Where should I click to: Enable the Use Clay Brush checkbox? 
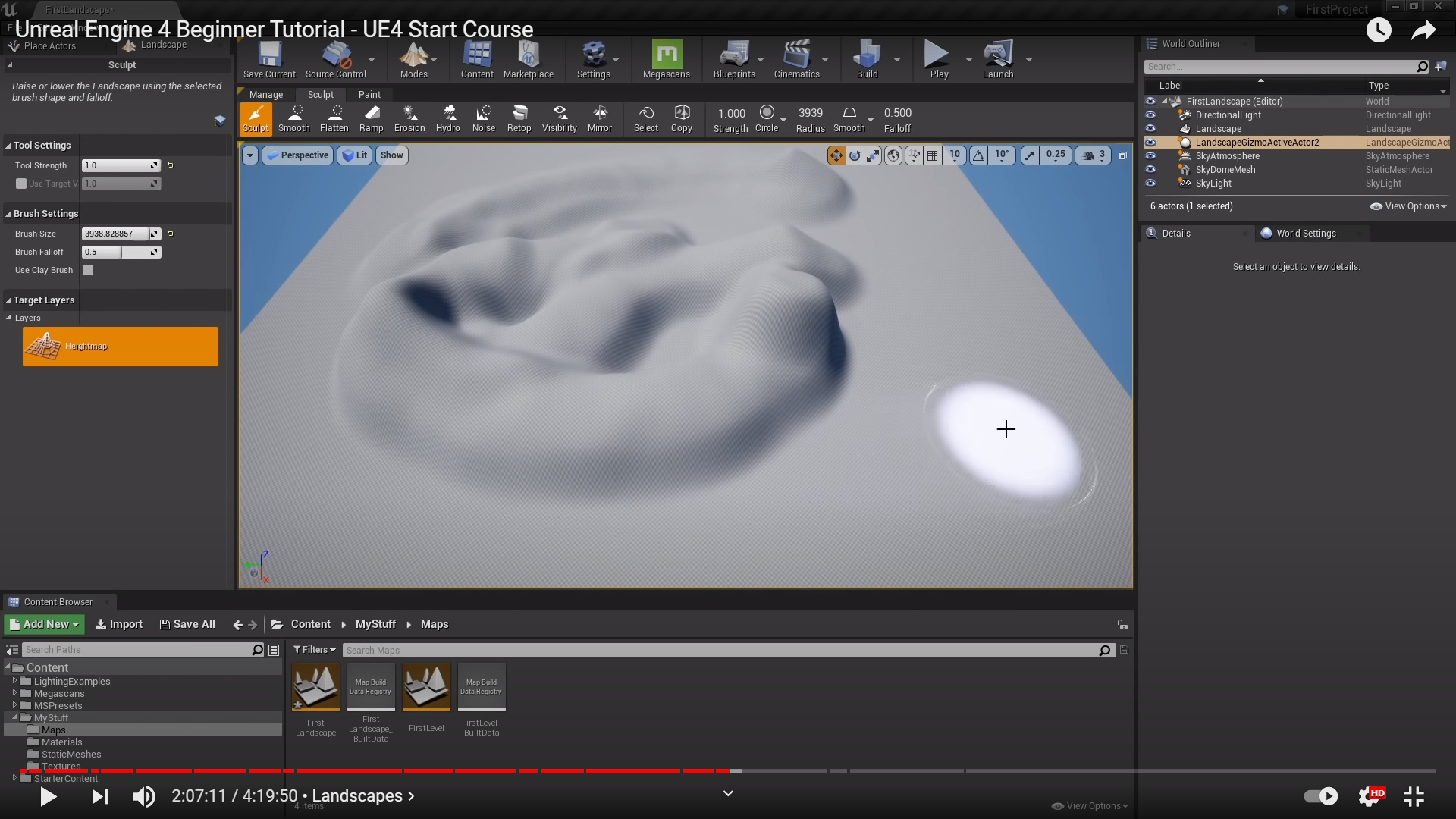[88, 270]
